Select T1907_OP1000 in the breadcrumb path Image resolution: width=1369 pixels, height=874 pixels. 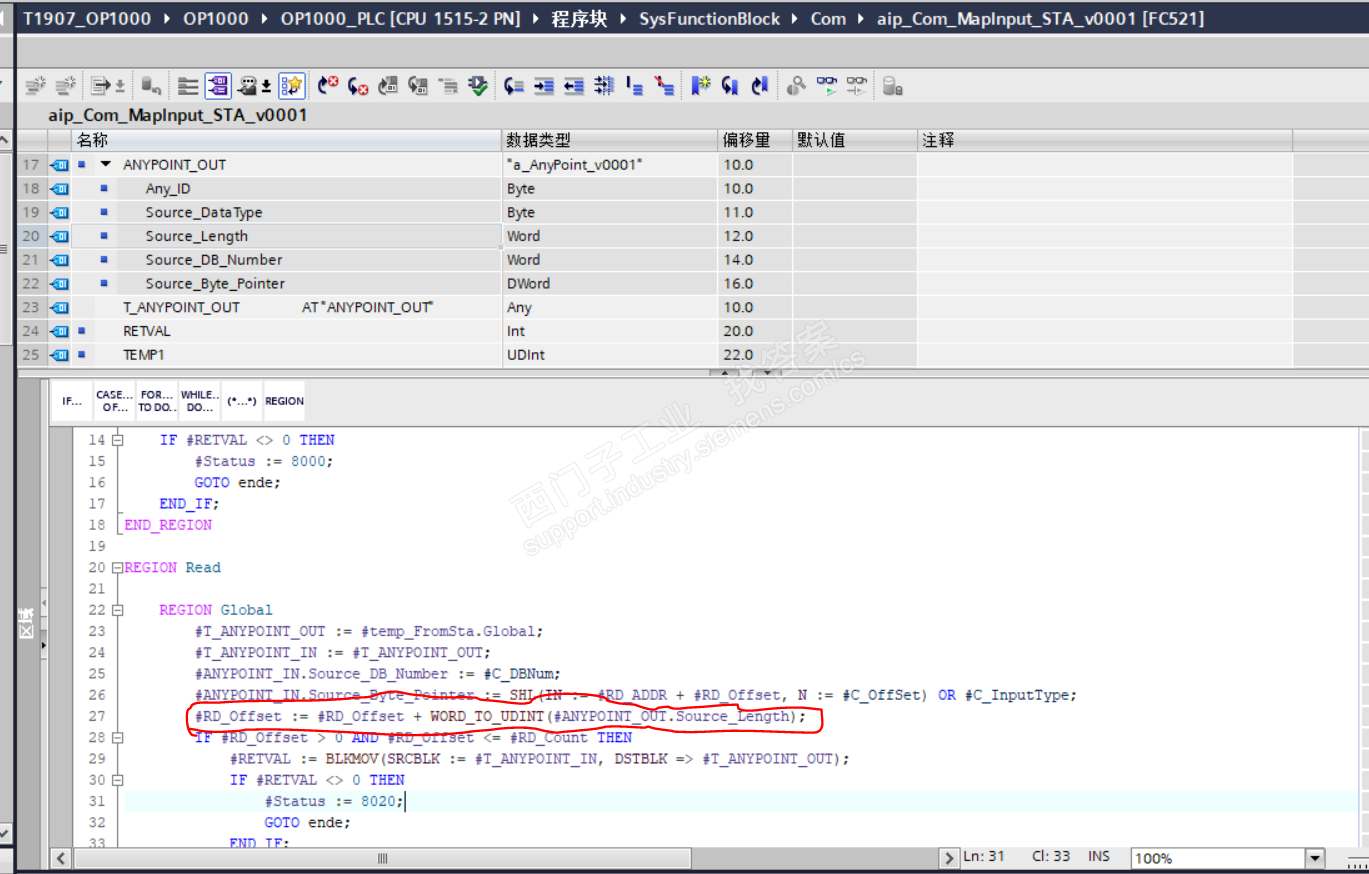pos(87,19)
